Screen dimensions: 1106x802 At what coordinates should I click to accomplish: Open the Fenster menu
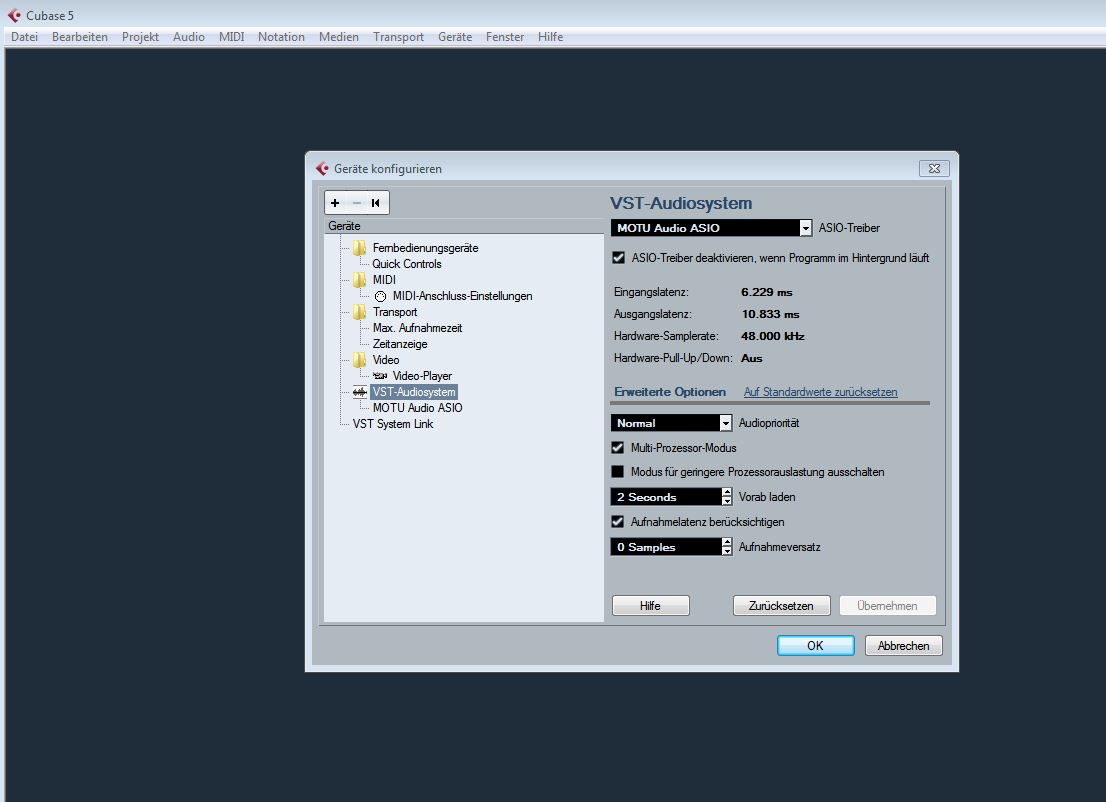pyautogui.click(x=505, y=37)
